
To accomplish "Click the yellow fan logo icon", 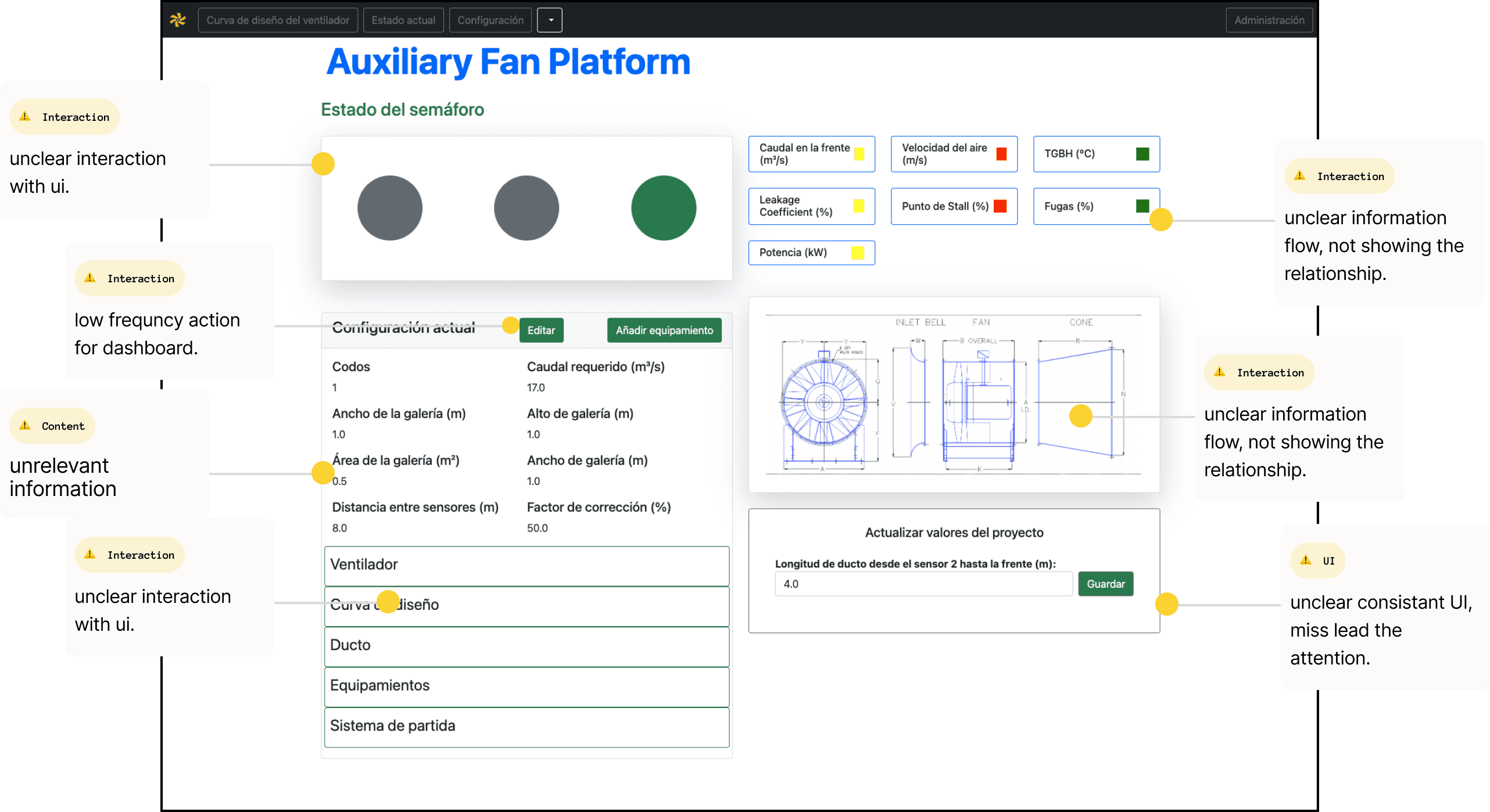I will coord(178,20).
